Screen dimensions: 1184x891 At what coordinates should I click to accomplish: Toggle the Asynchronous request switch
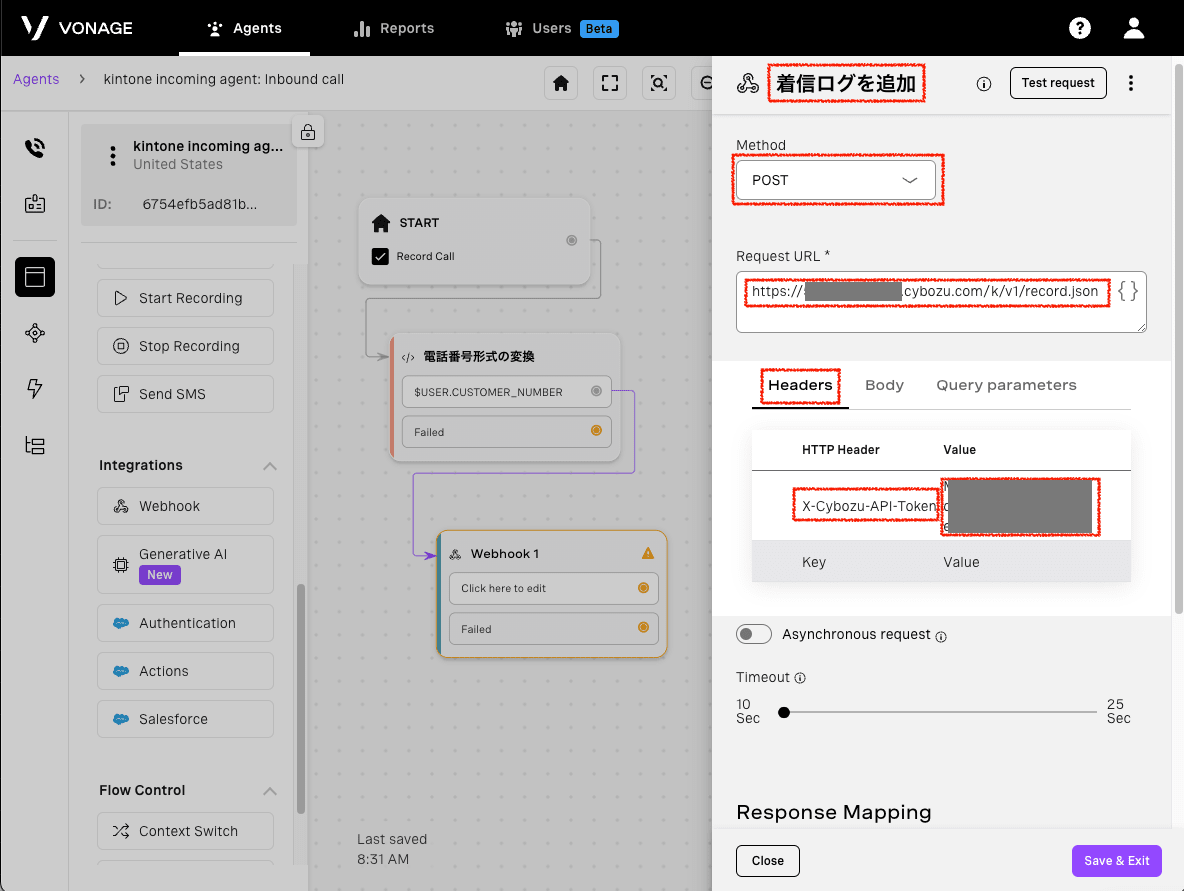[x=754, y=634]
